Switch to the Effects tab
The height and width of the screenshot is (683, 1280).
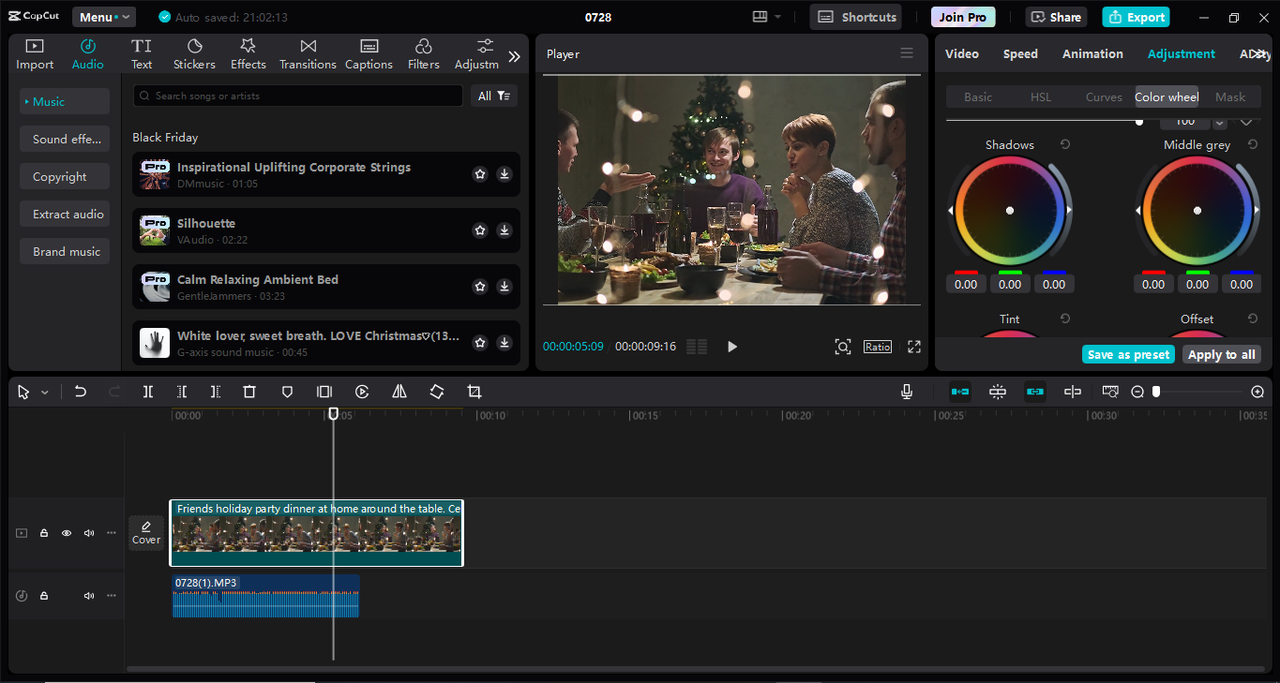[x=248, y=54]
